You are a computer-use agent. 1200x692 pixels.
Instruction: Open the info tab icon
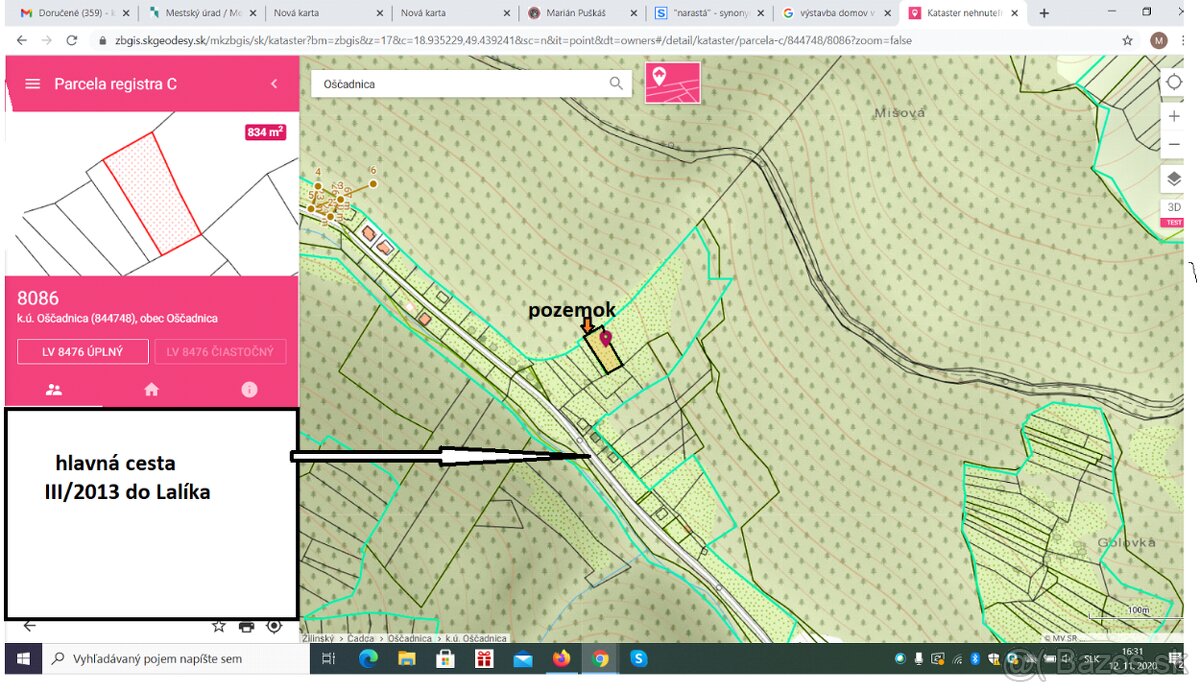click(x=249, y=390)
